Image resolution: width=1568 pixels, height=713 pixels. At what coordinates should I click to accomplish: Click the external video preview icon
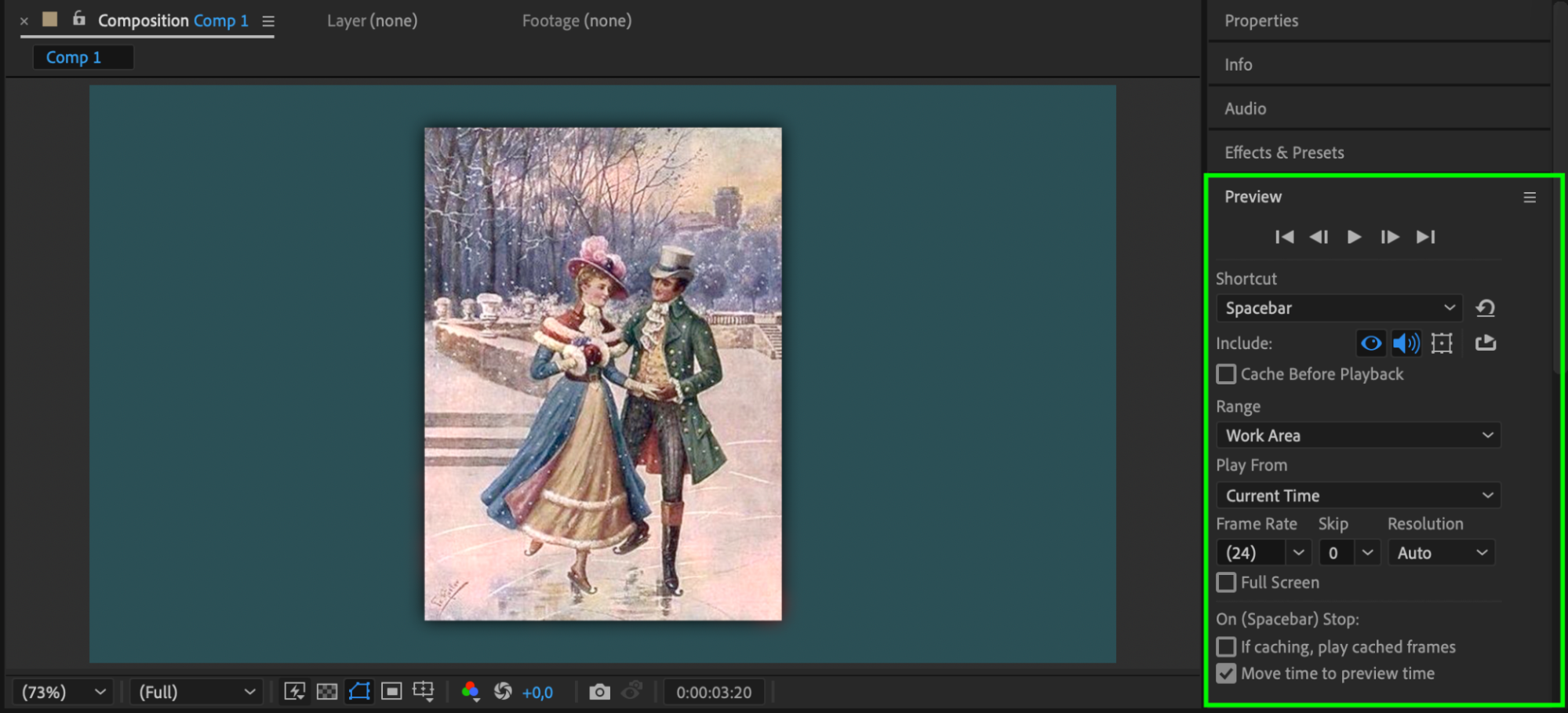point(1486,343)
